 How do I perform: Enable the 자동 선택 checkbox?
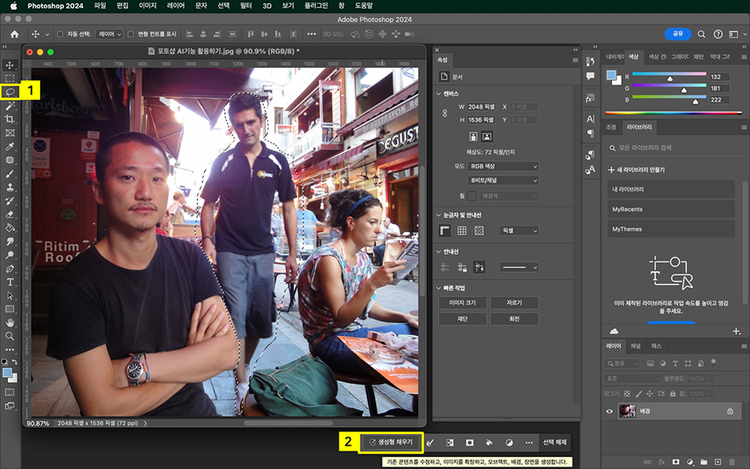59,34
